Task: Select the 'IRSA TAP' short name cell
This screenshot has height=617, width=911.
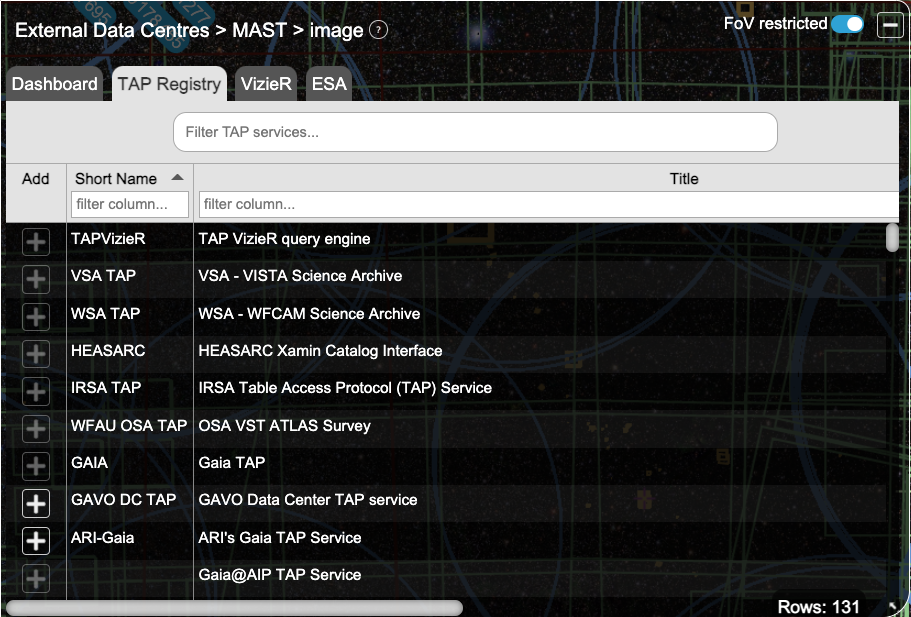Action: click(x=106, y=388)
